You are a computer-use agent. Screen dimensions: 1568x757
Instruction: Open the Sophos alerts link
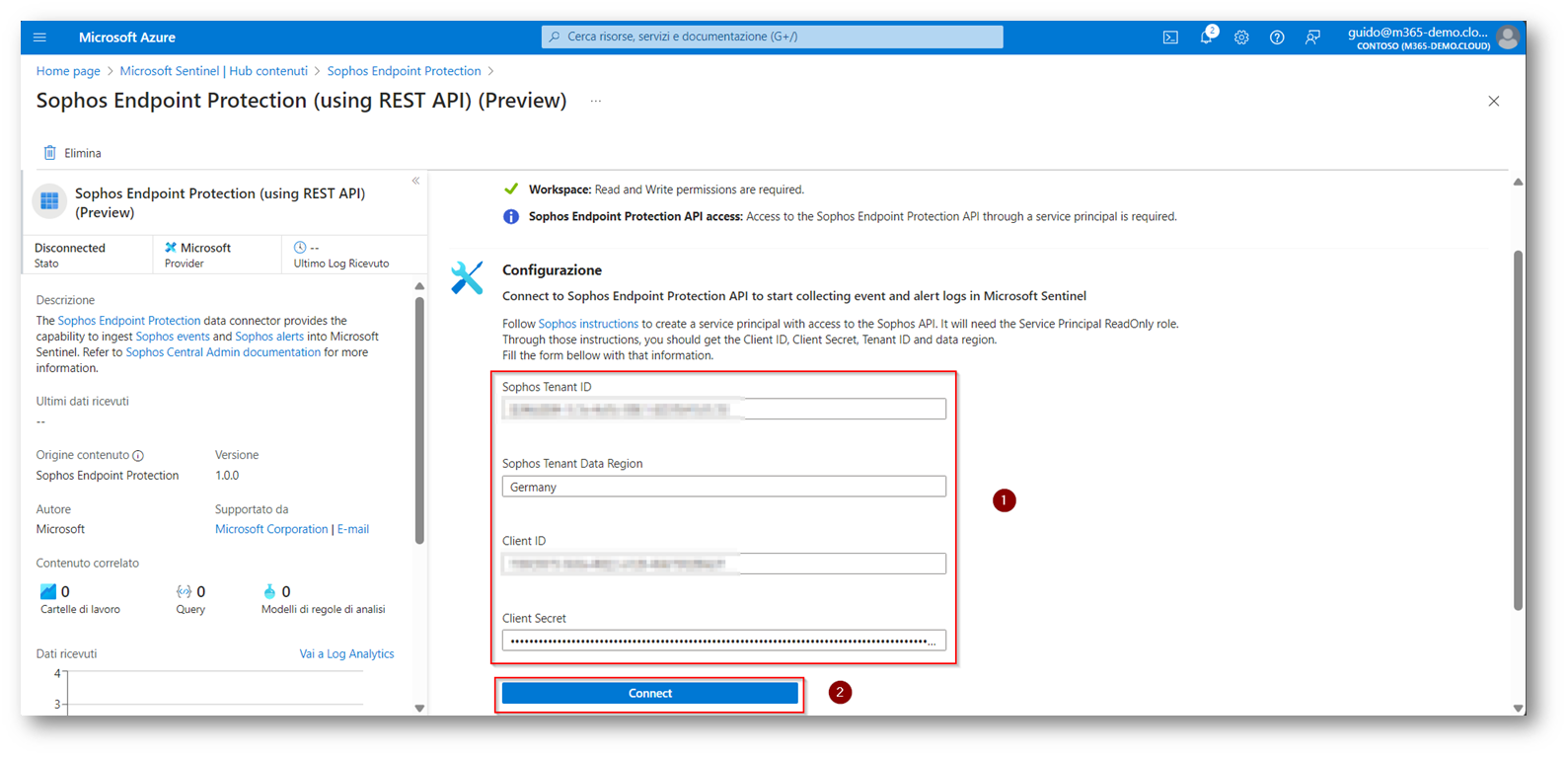click(269, 337)
